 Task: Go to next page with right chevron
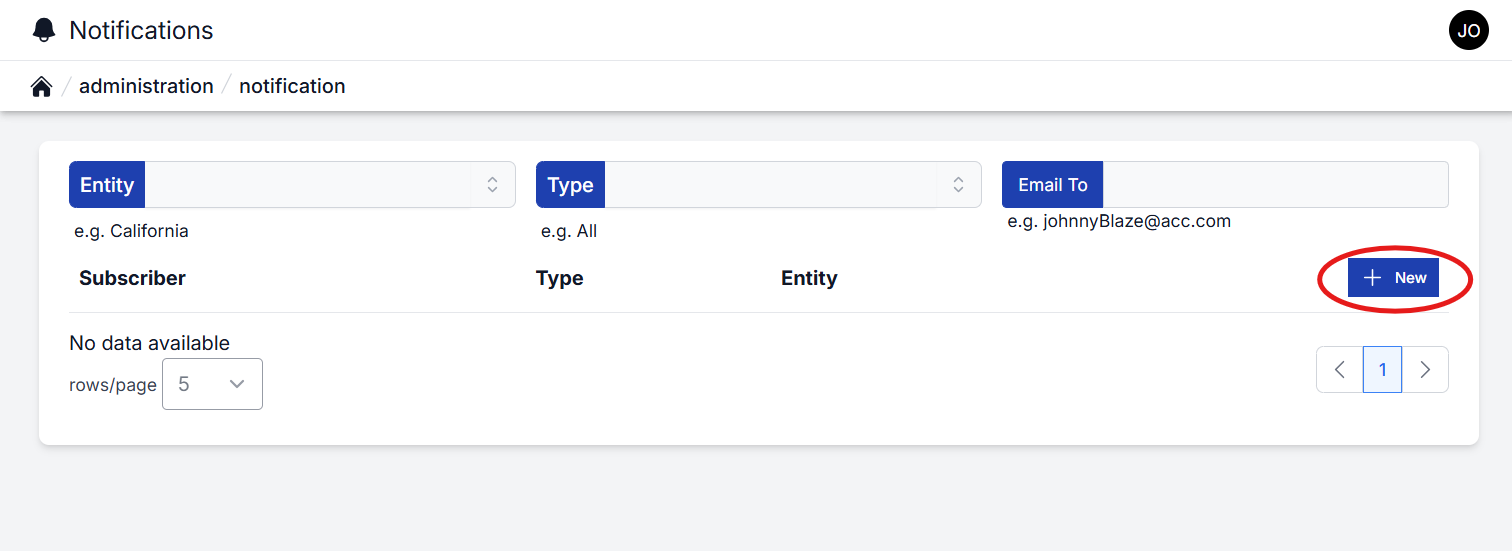point(1425,370)
